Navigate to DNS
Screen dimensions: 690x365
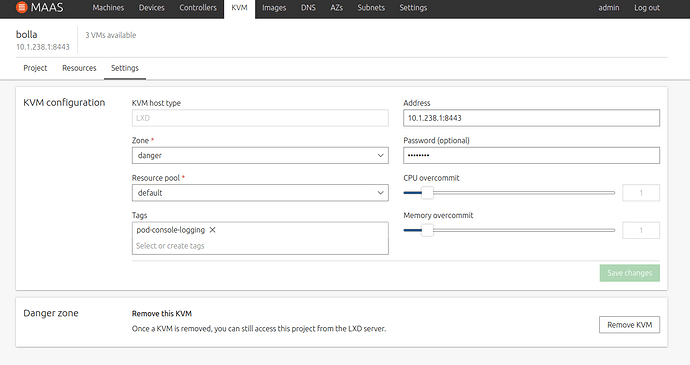pyautogui.click(x=308, y=8)
